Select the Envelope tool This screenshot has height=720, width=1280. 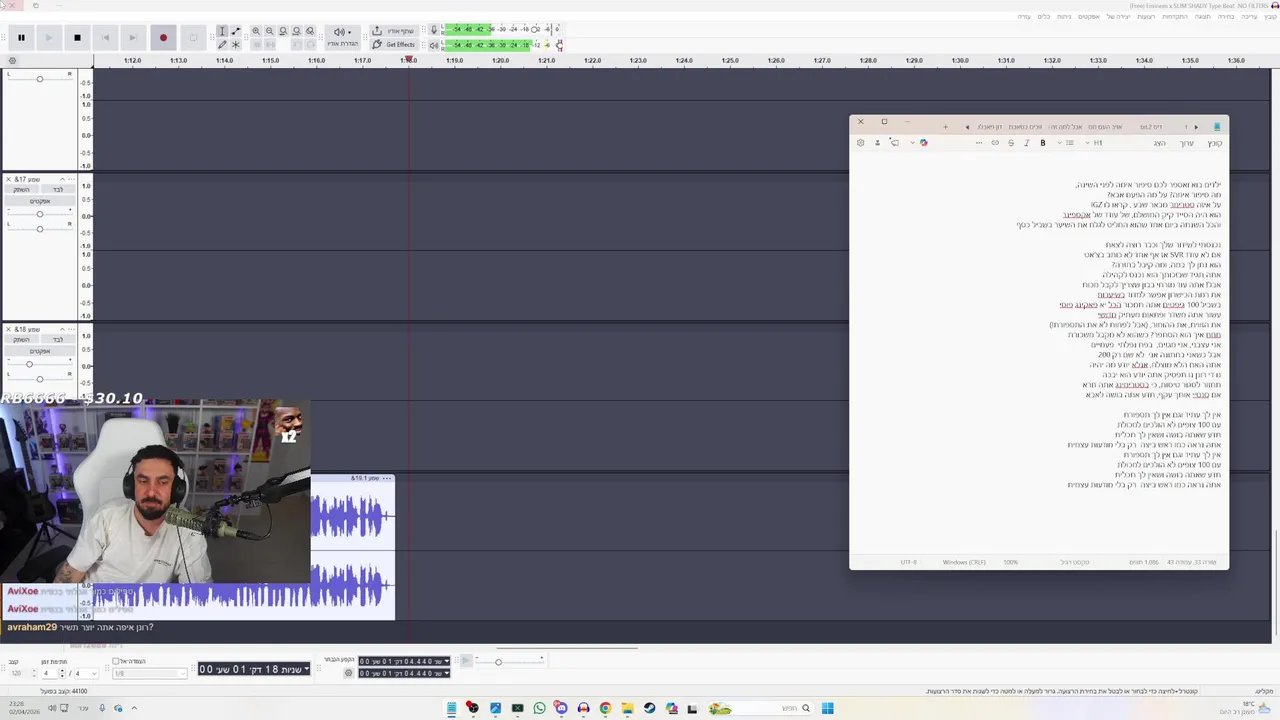coord(235,31)
